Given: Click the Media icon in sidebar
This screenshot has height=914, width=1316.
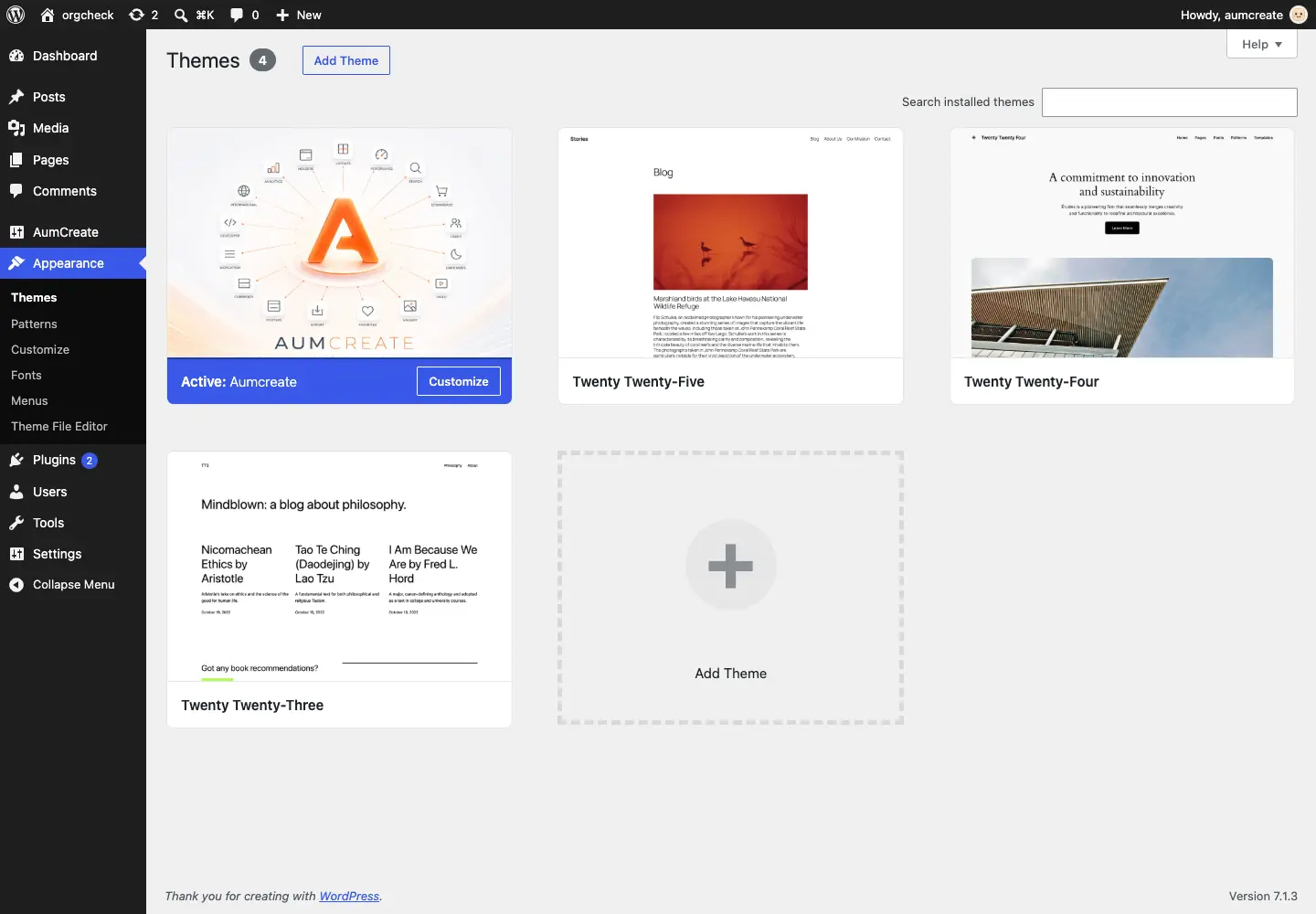Looking at the screenshot, I should (16, 128).
